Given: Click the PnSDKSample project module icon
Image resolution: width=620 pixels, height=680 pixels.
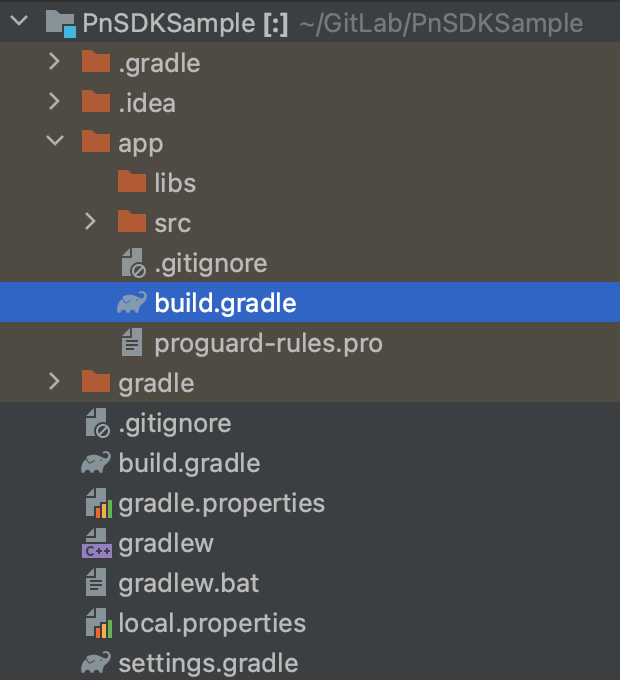Looking at the screenshot, I should coord(60,22).
